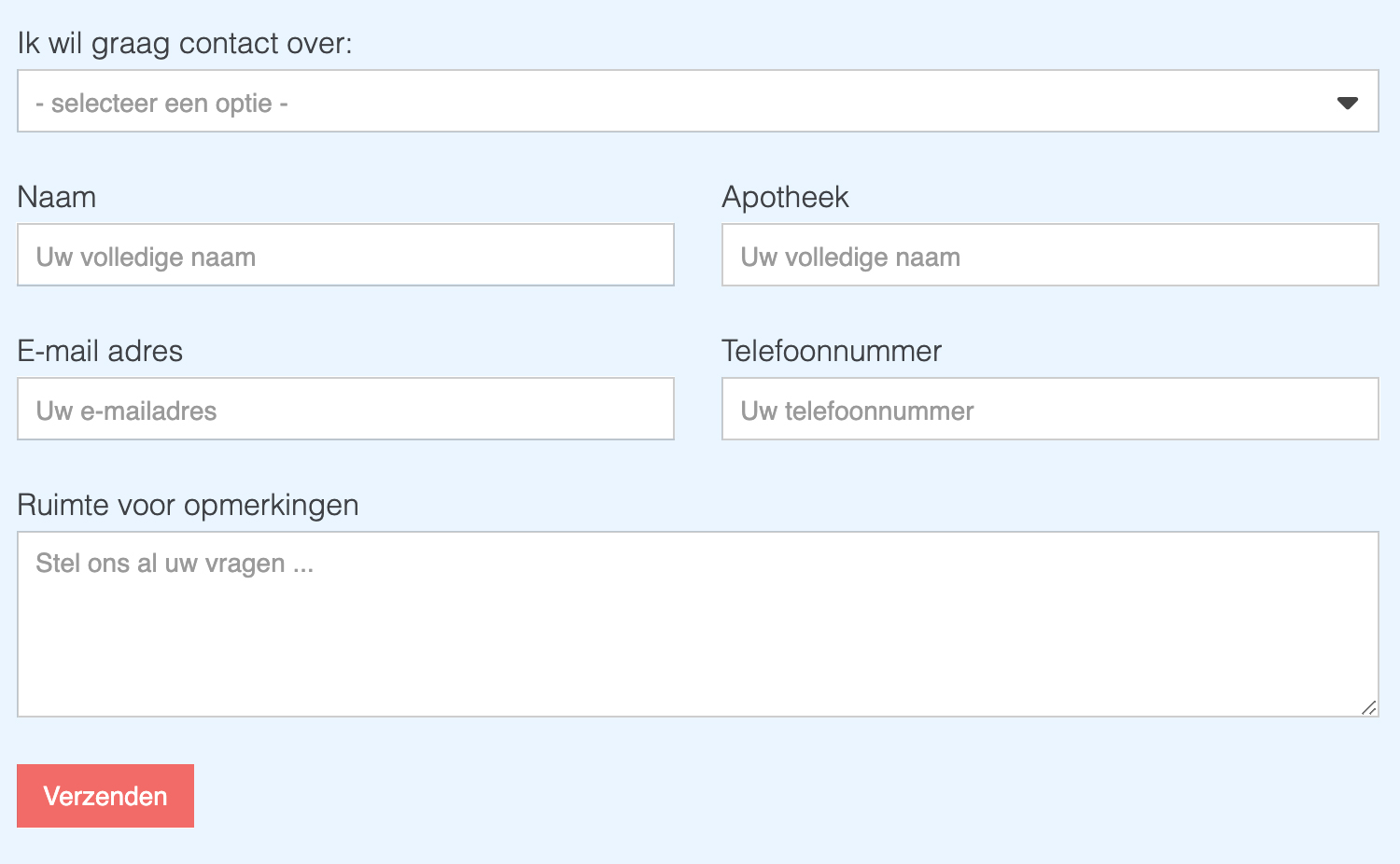Click the 'Ruimte voor opmerkingen' label
This screenshot has width=1400, height=864.
pos(188,506)
